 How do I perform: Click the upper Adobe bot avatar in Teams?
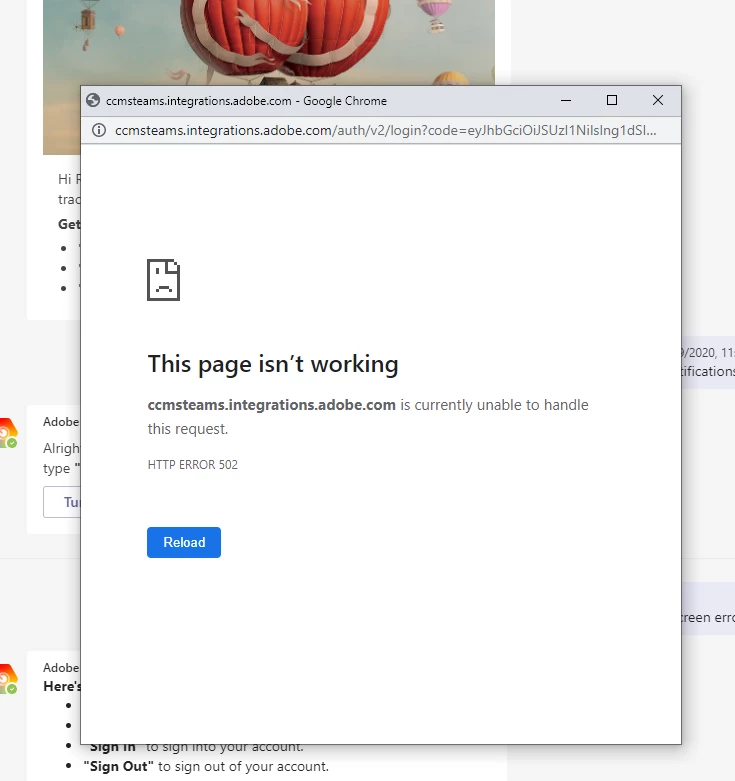pos(8,433)
